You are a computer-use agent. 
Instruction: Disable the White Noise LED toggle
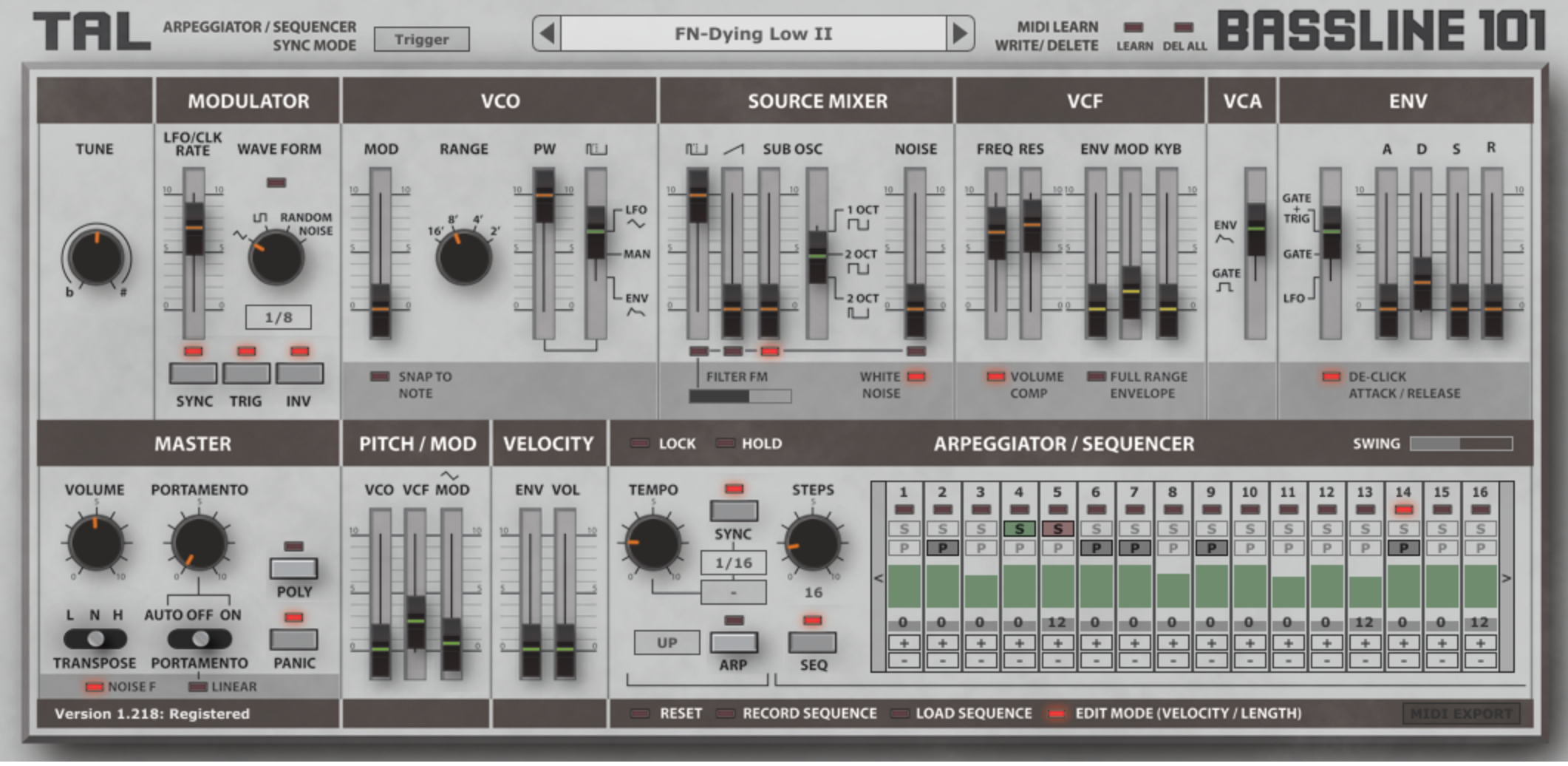(916, 376)
